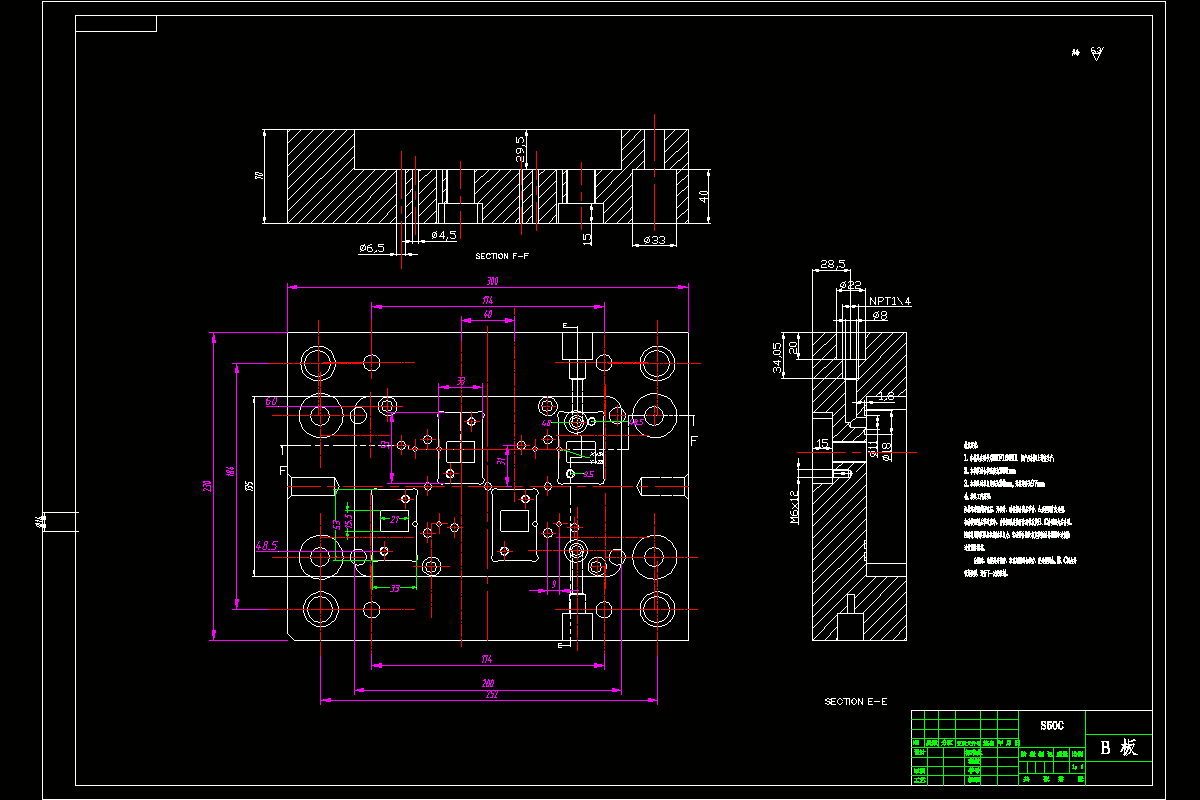Image resolution: width=1200 pixels, height=800 pixels.
Task: Select the NPT1\4 thread callout
Action: (890, 300)
